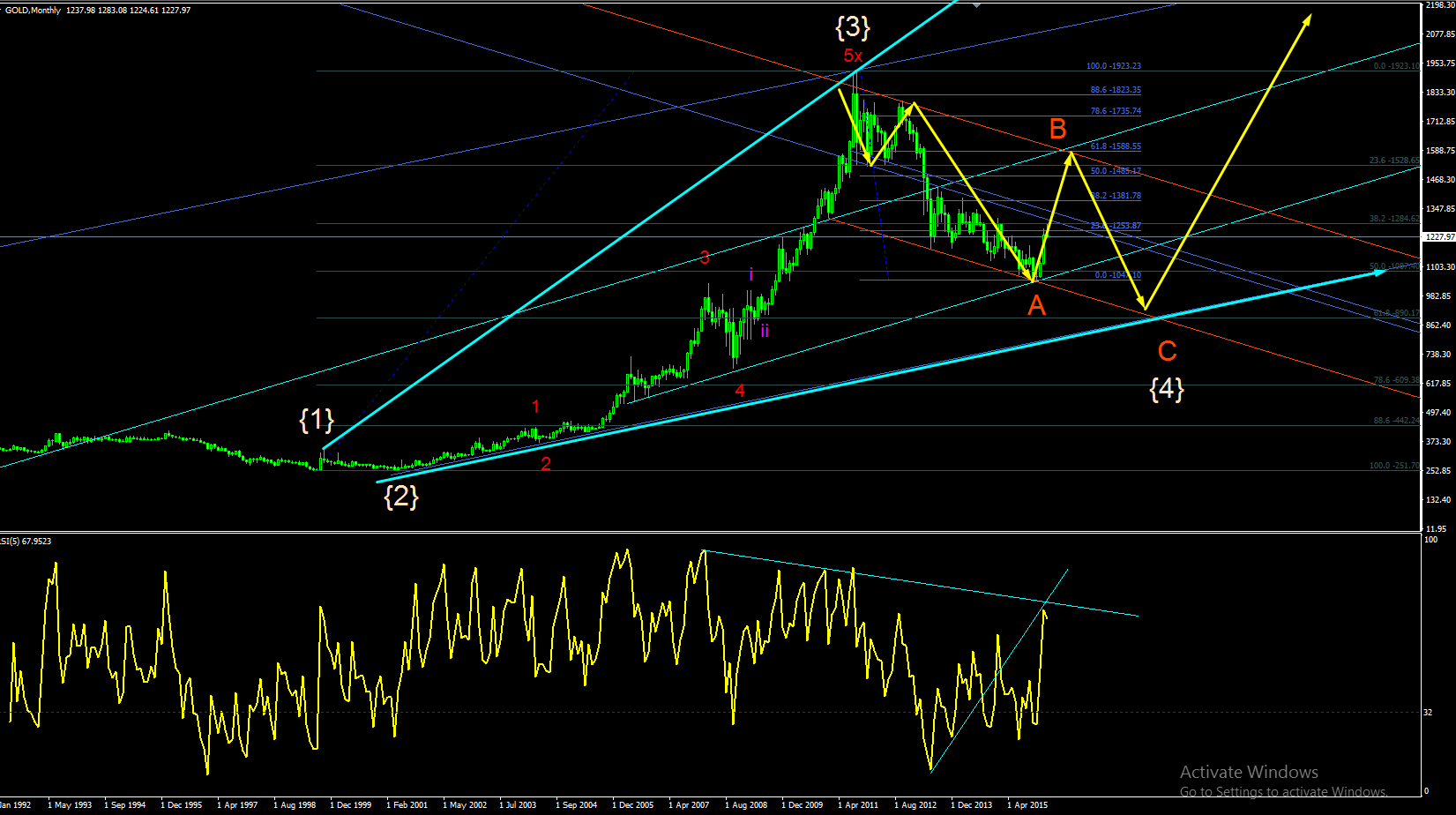The width and height of the screenshot is (1456, 815).
Task: Click the 1 Aug 1998 date on the time axis
Action: (x=295, y=804)
